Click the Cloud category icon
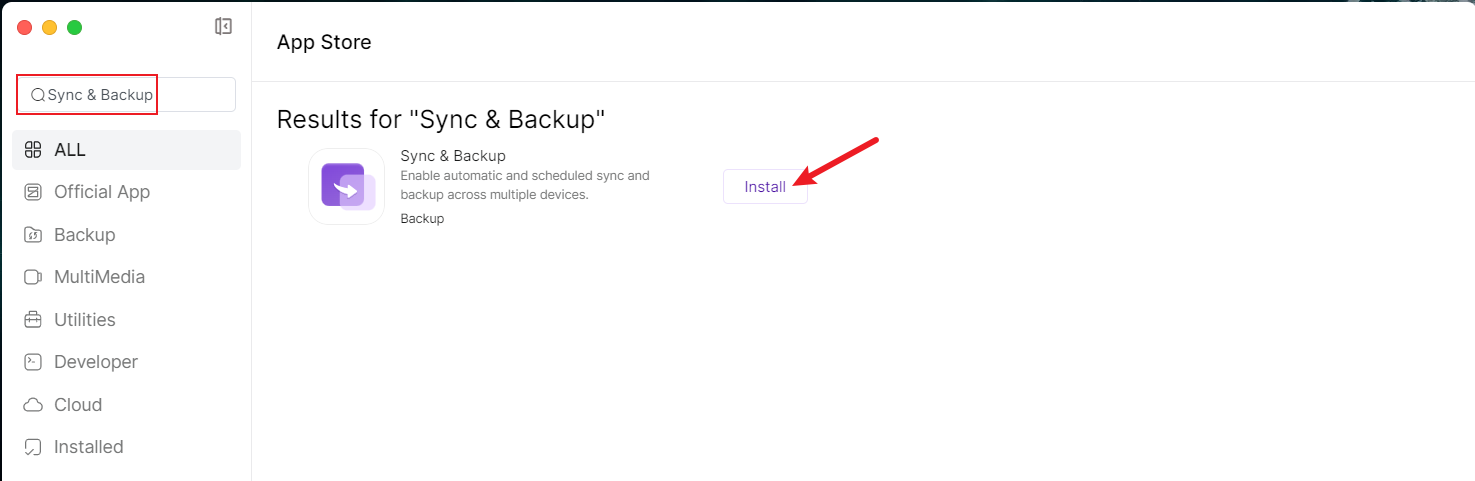The height and width of the screenshot is (481, 1475). point(33,405)
